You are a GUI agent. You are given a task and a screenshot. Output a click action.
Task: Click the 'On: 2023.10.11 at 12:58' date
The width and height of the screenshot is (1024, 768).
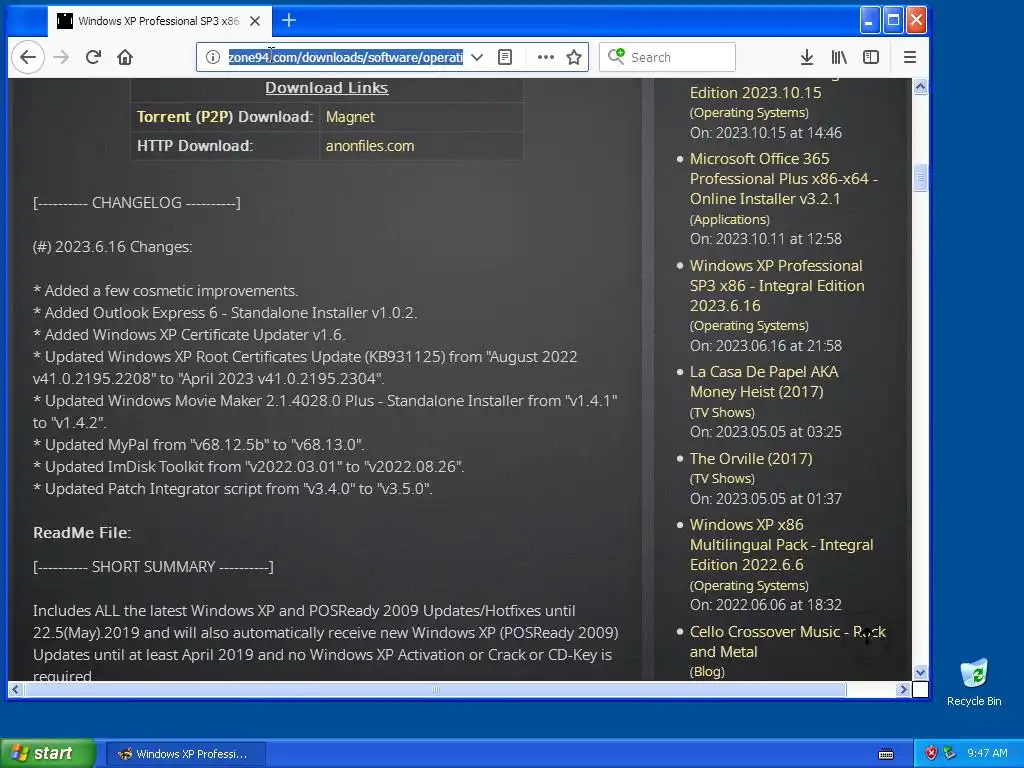[x=765, y=239]
